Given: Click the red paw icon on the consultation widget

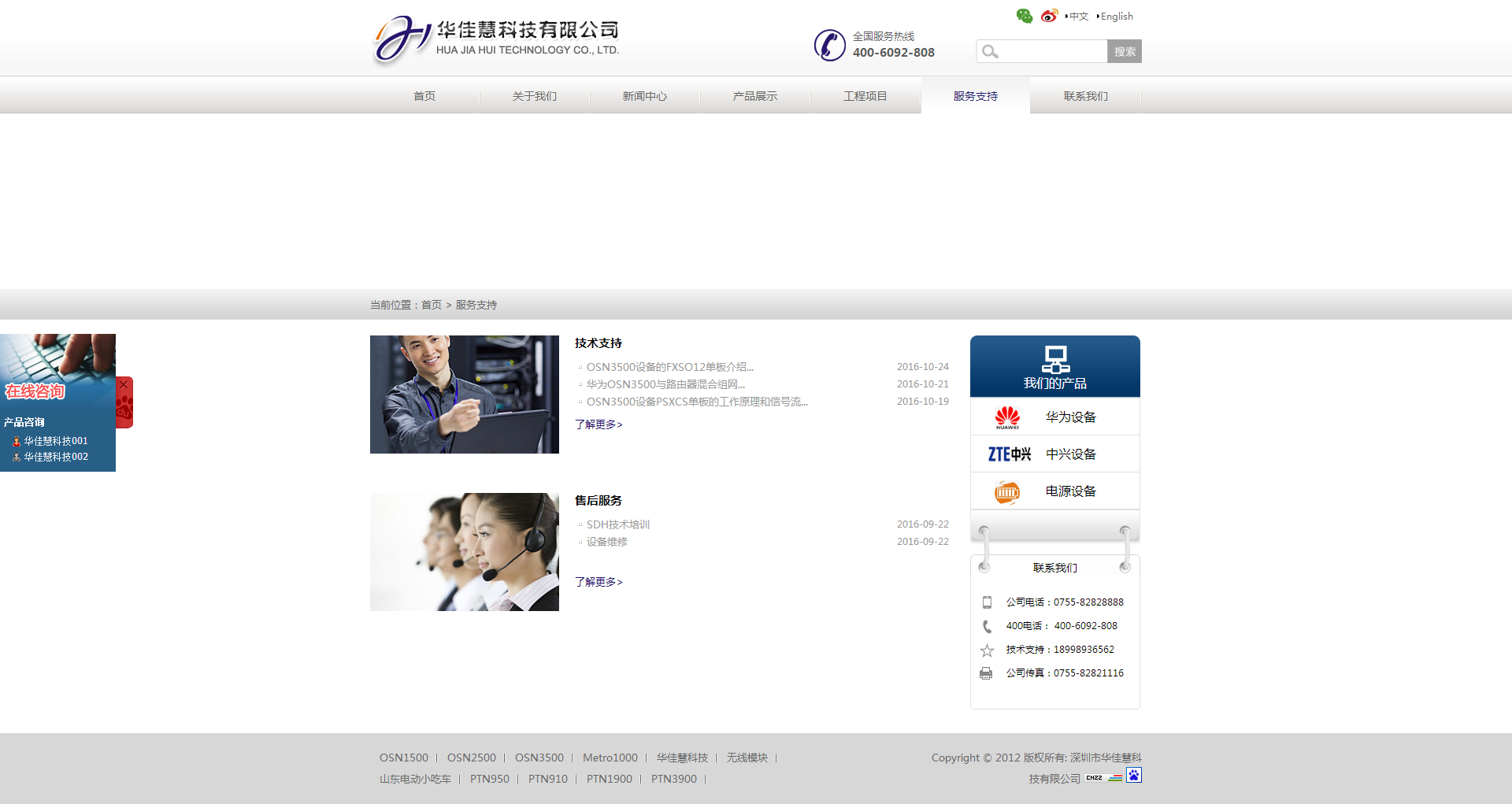Looking at the screenshot, I should coord(124,408).
